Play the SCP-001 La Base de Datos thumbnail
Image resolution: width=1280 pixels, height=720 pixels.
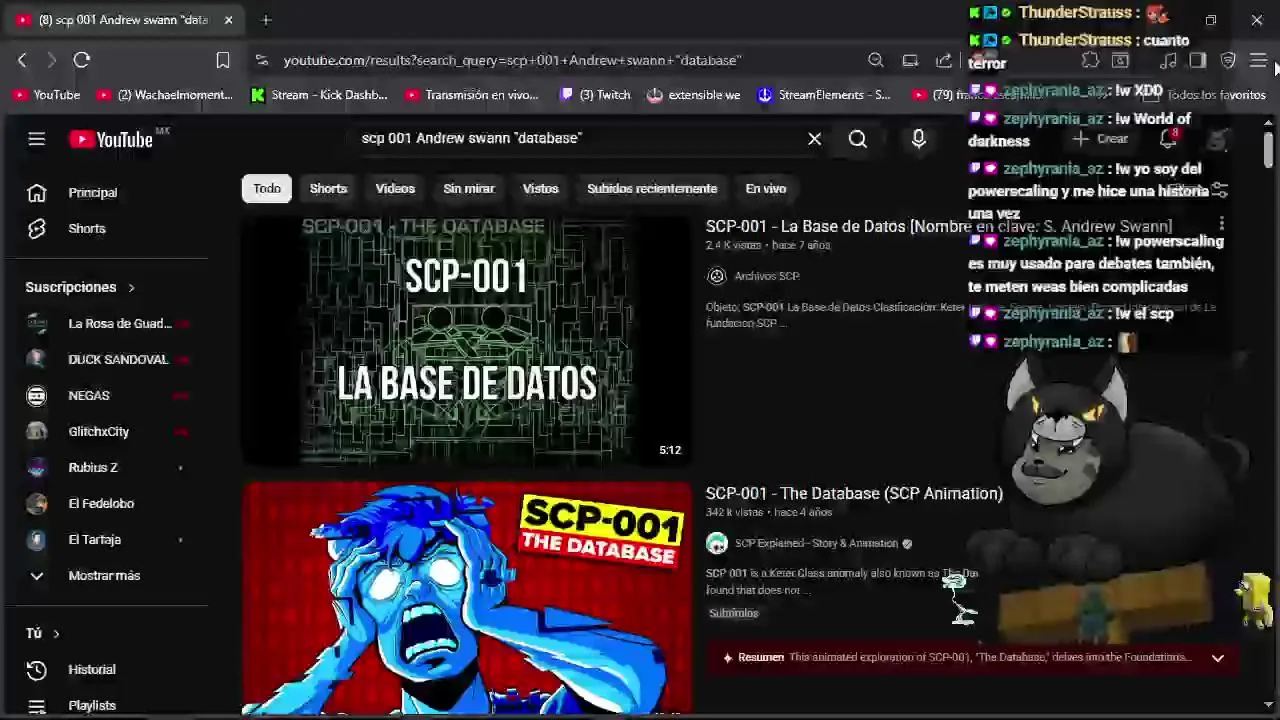pos(466,342)
